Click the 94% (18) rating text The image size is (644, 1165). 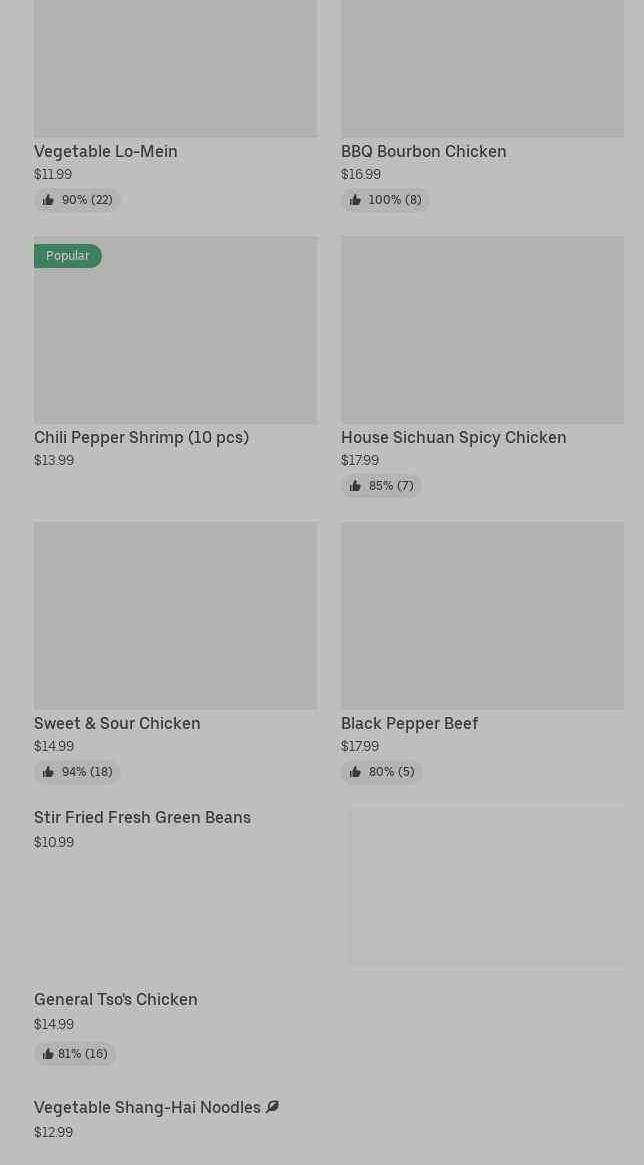click(x=87, y=772)
